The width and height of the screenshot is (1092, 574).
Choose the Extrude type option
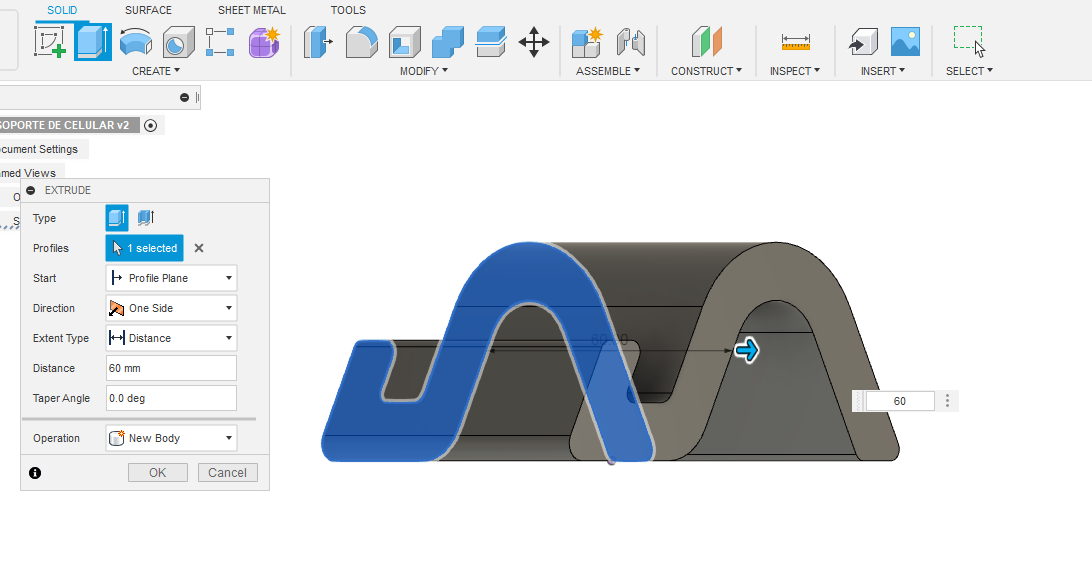pos(117,218)
